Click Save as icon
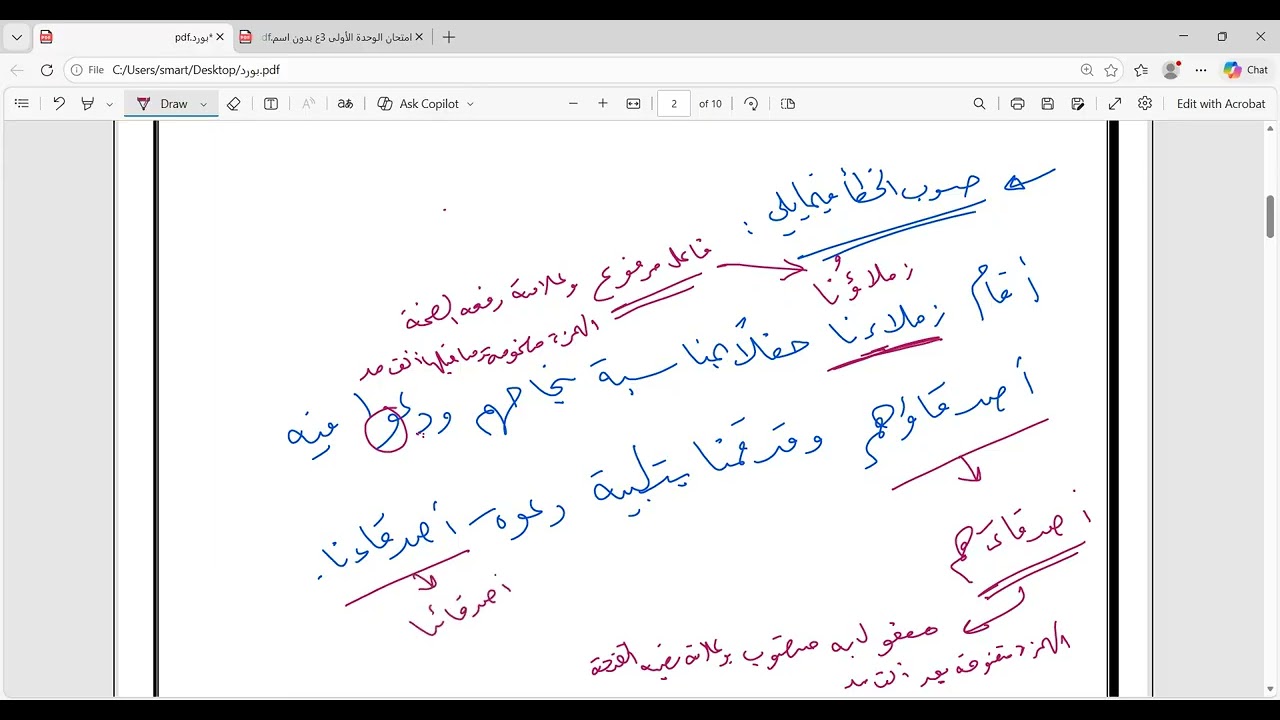The image size is (1280, 720). [x=1078, y=104]
